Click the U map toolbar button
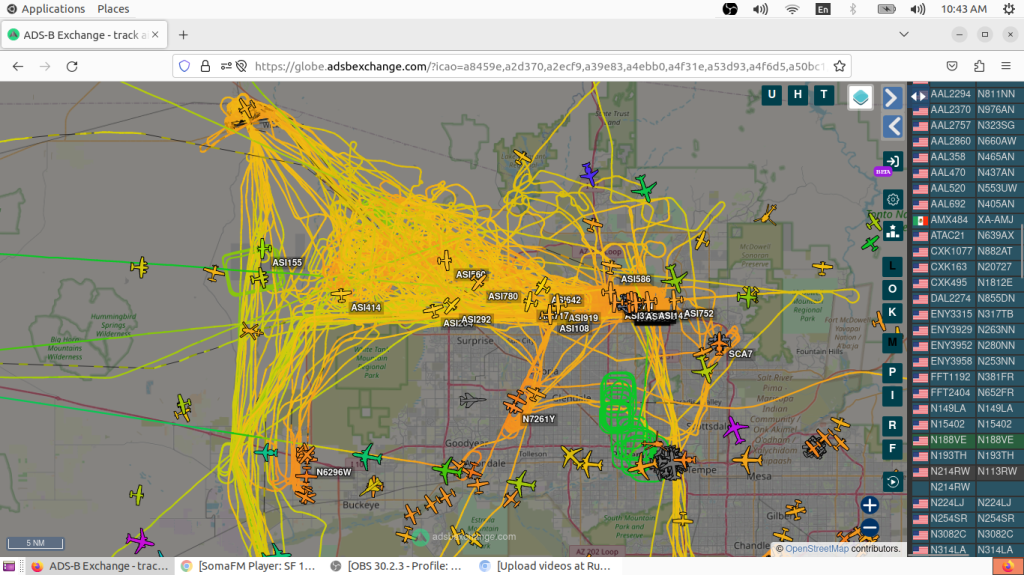 (771, 95)
